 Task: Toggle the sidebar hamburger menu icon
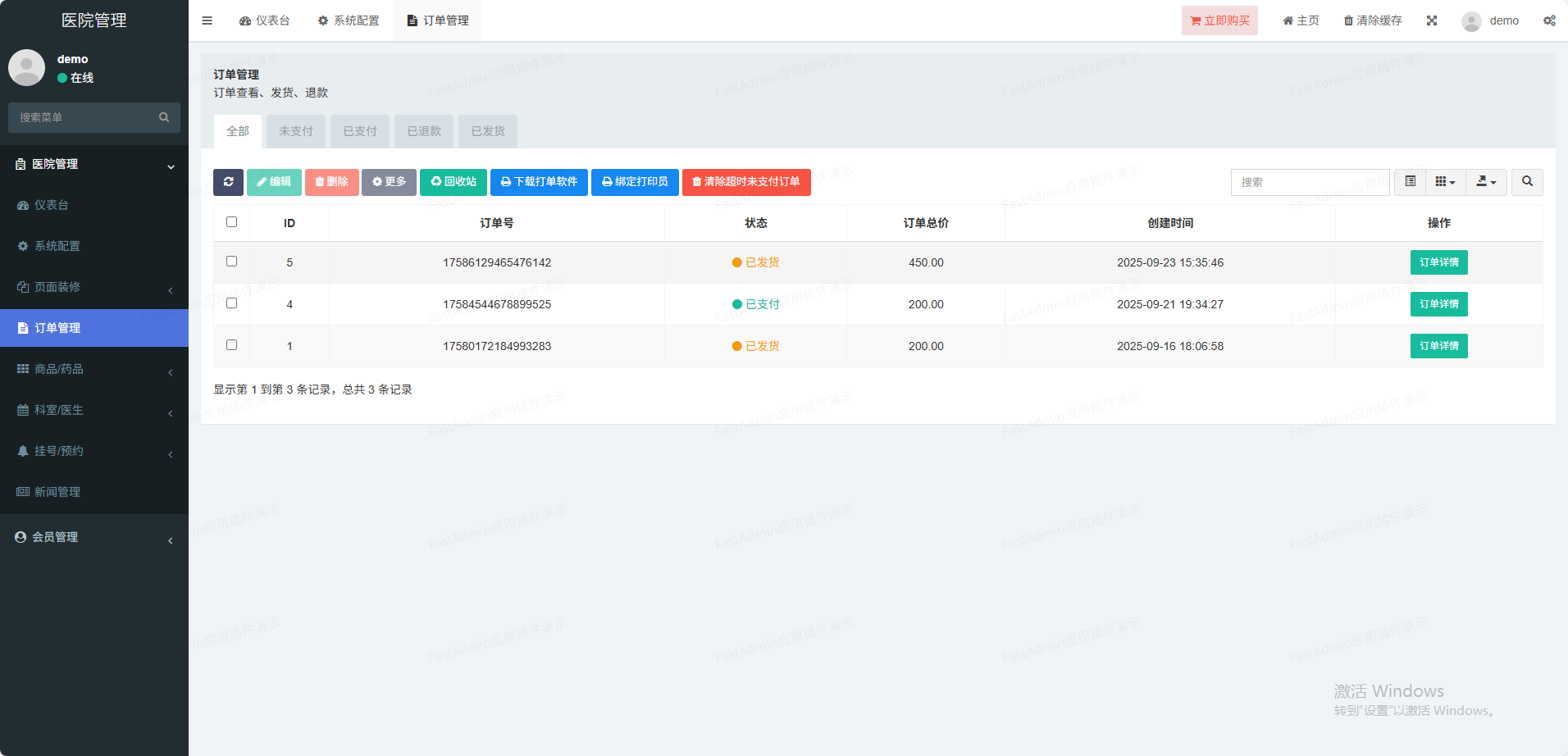(207, 20)
